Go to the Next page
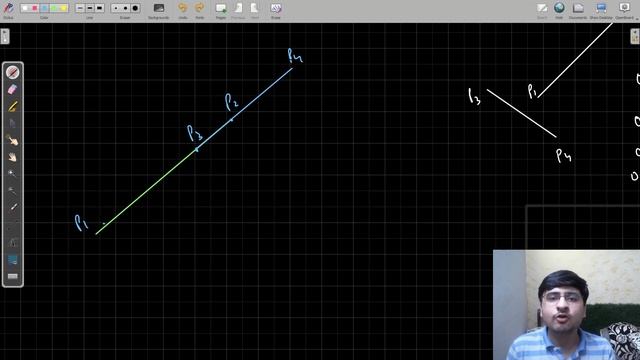The width and height of the screenshot is (640, 360). pos(255,10)
